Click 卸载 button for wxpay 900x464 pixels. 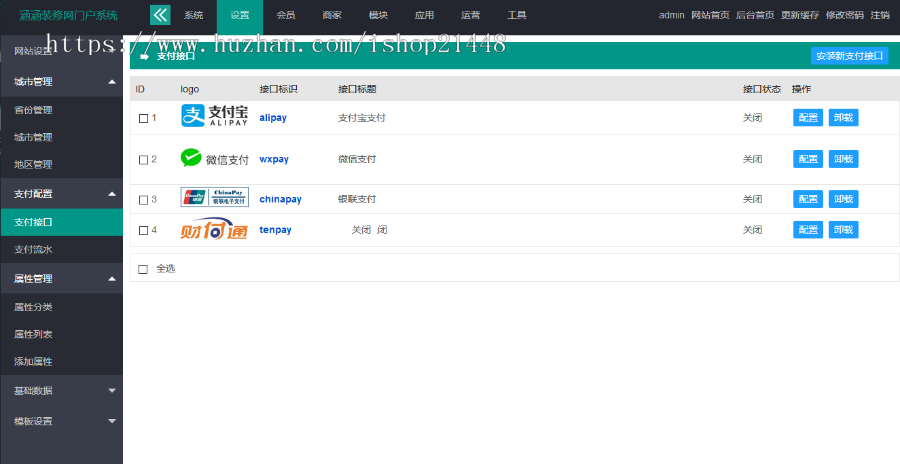click(x=843, y=159)
